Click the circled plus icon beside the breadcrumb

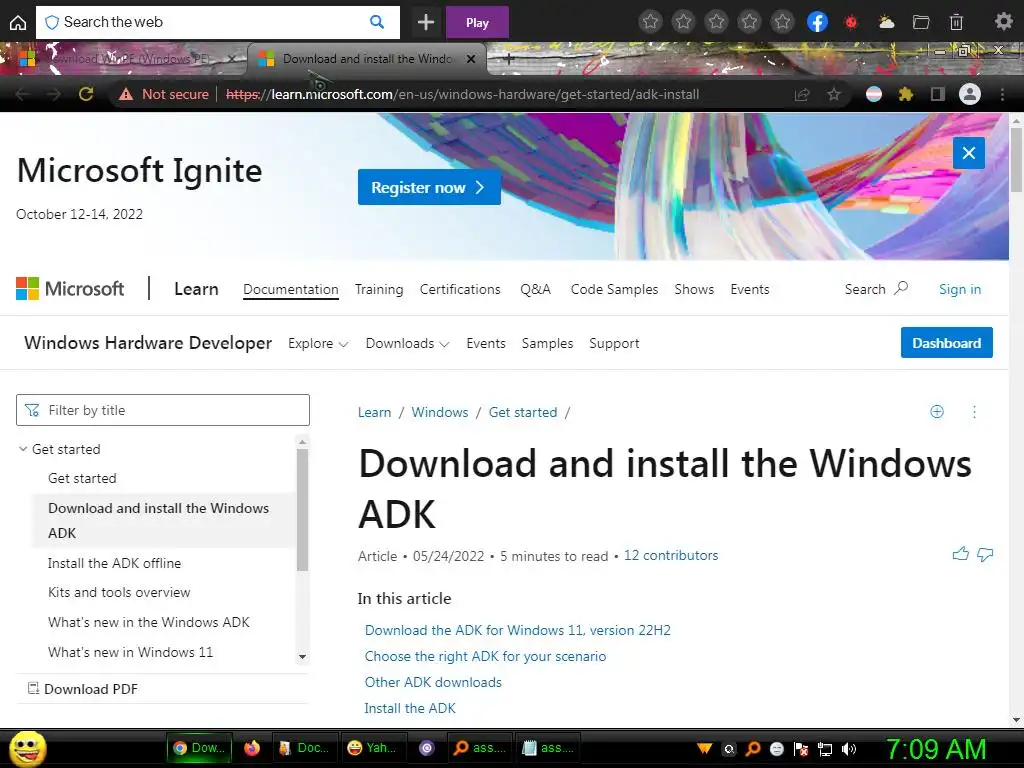click(936, 411)
